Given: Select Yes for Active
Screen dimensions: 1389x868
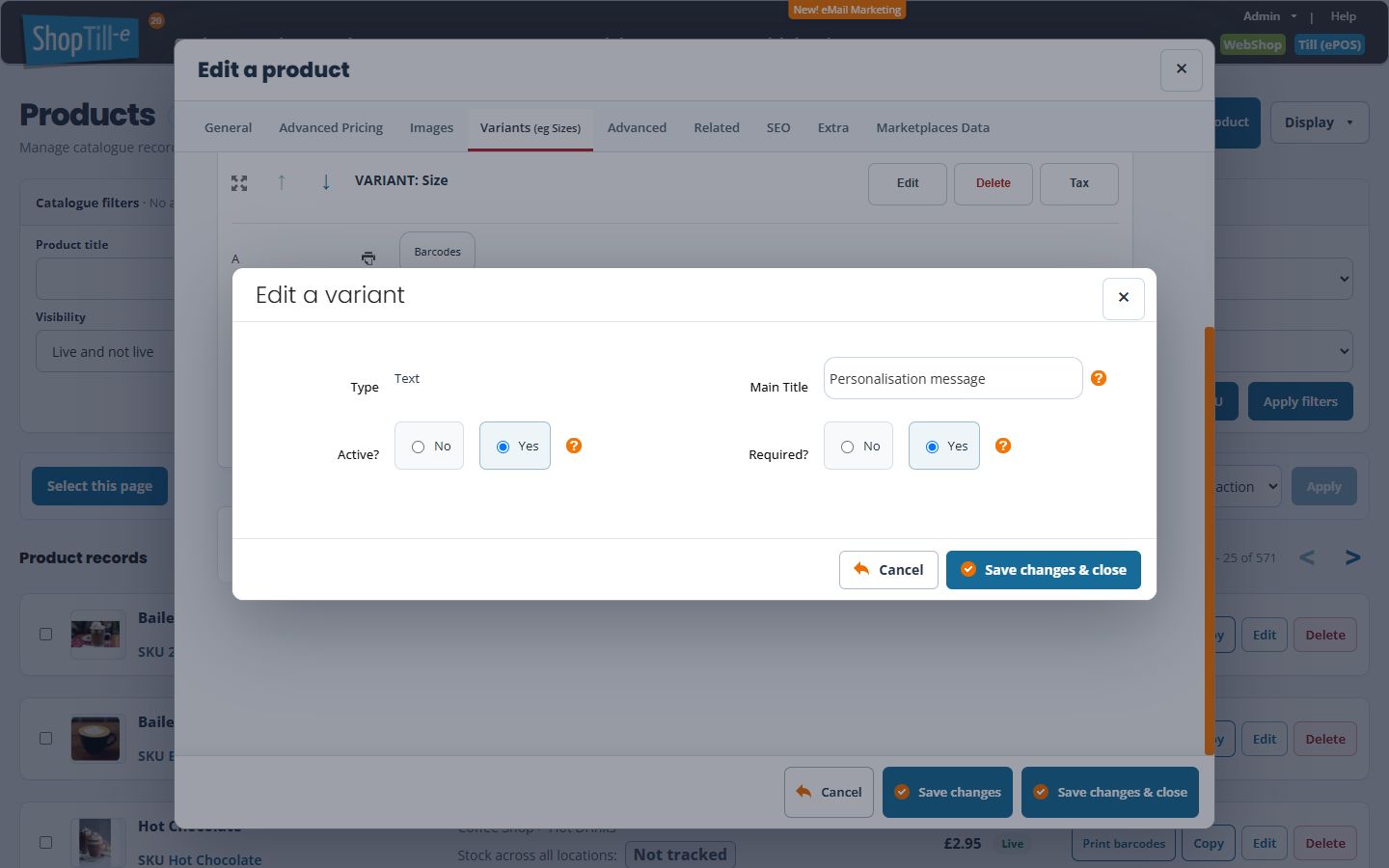Looking at the screenshot, I should 515,446.
